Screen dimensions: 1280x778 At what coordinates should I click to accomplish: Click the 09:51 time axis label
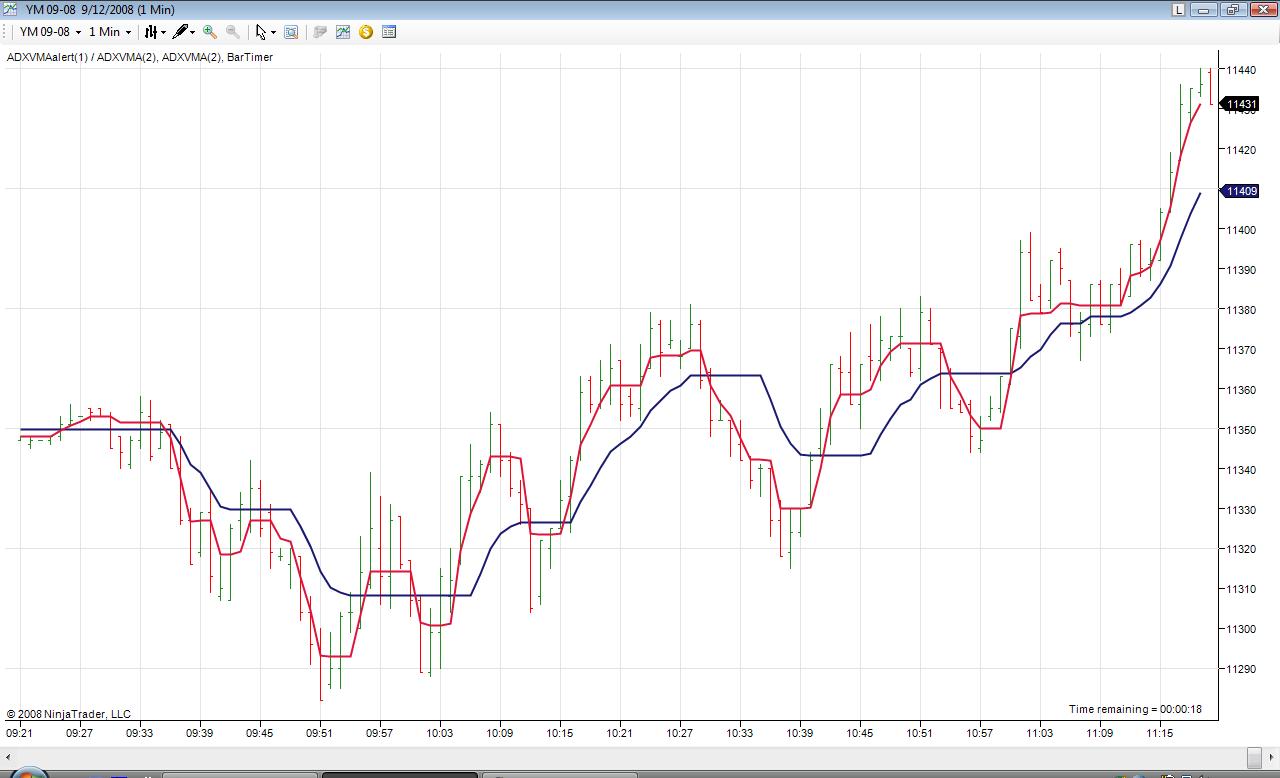pos(320,733)
